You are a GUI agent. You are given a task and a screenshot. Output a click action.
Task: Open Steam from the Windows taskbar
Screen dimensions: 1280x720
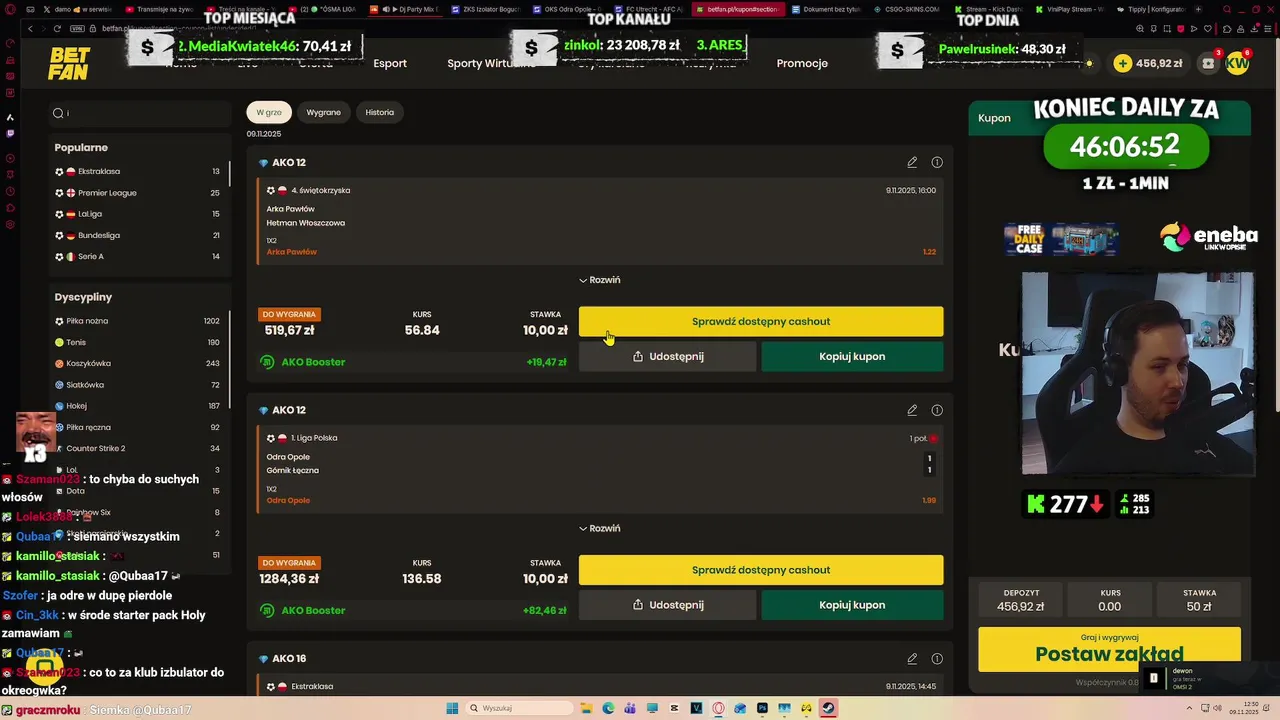pyautogui.click(x=829, y=708)
